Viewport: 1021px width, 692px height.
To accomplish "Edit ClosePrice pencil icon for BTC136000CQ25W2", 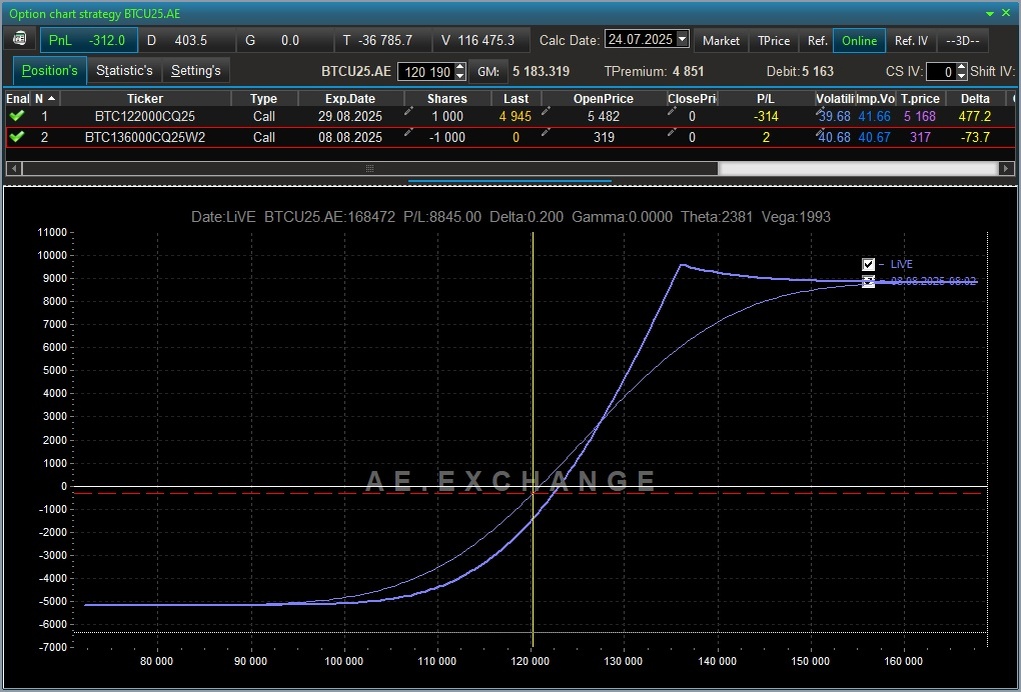I will pyautogui.click(x=672, y=133).
